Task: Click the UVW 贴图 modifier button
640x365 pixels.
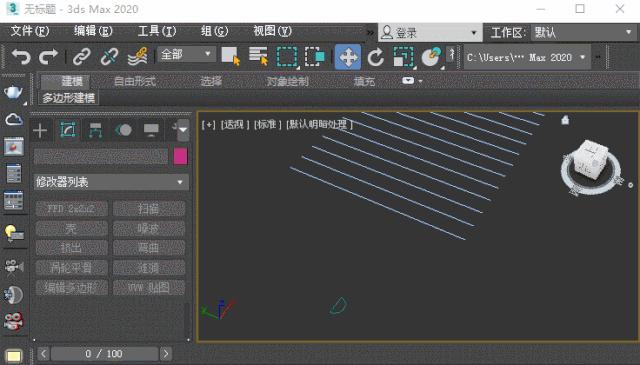Action: (149, 287)
